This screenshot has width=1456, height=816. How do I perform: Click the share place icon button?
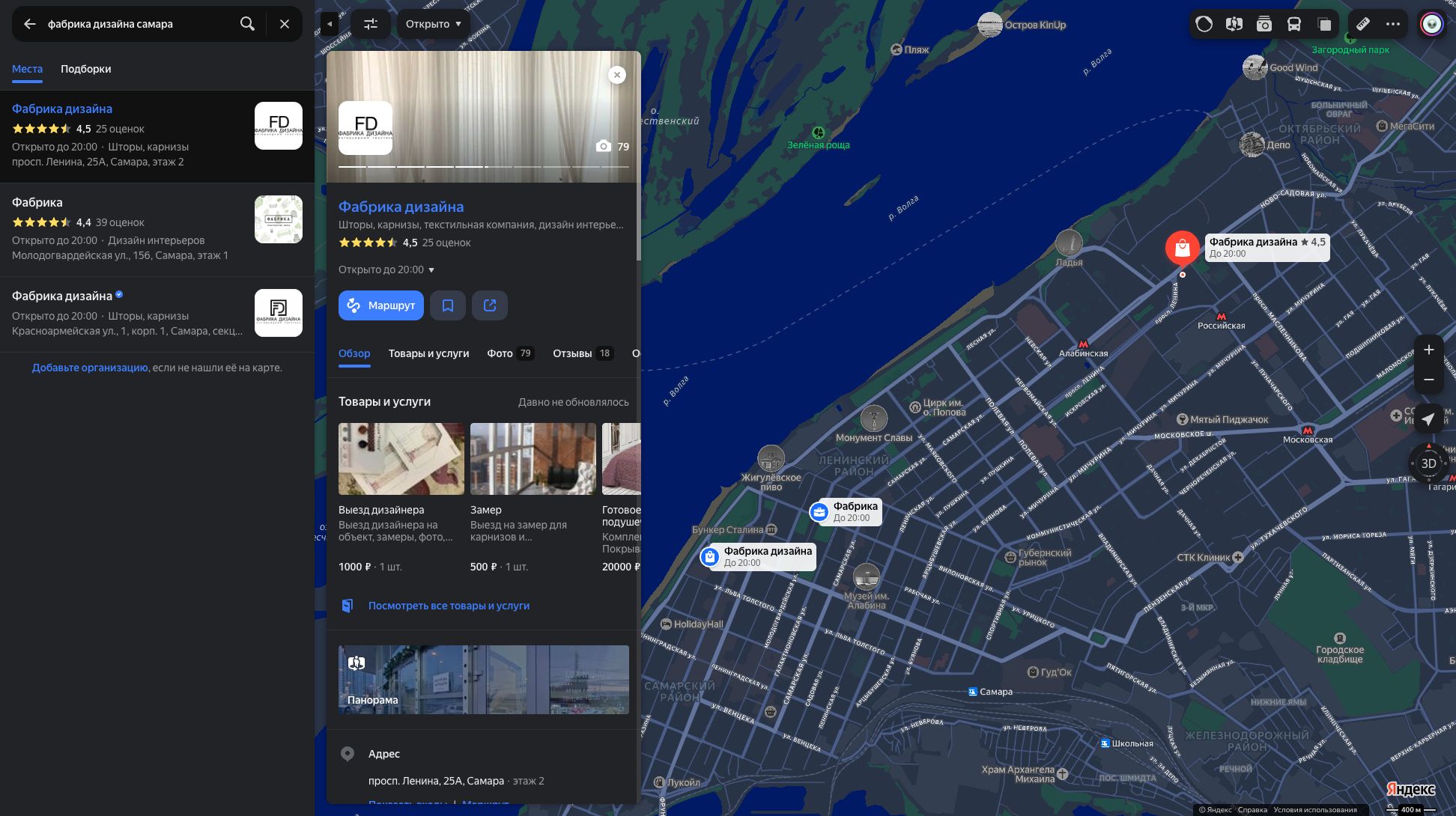[490, 305]
